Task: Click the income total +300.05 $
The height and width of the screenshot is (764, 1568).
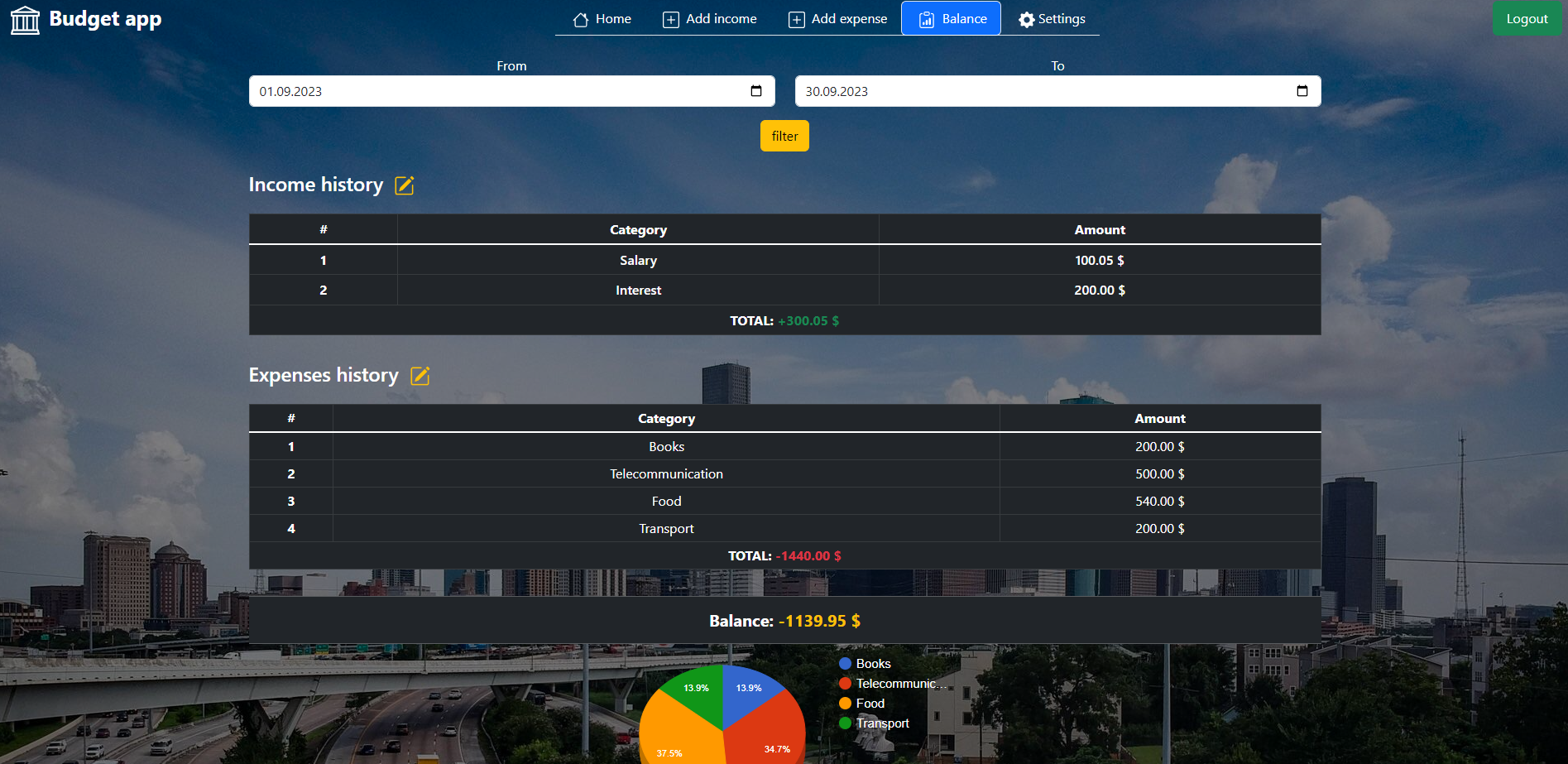Action: click(808, 321)
